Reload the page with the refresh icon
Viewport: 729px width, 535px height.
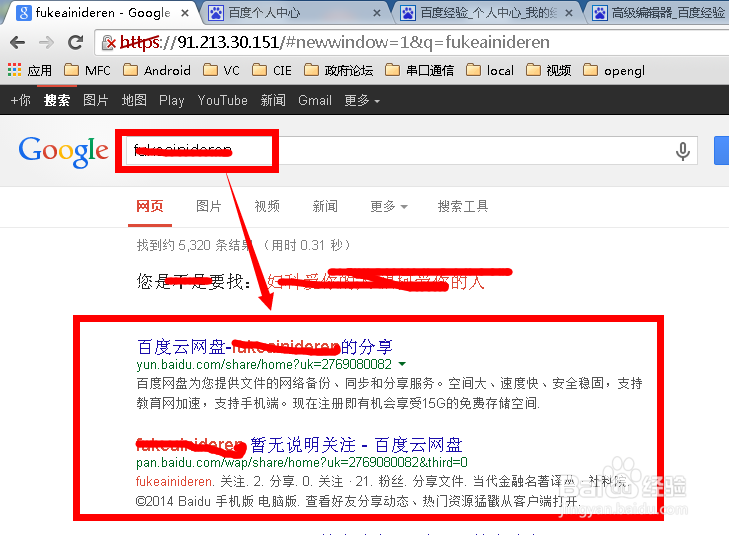[75, 43]
